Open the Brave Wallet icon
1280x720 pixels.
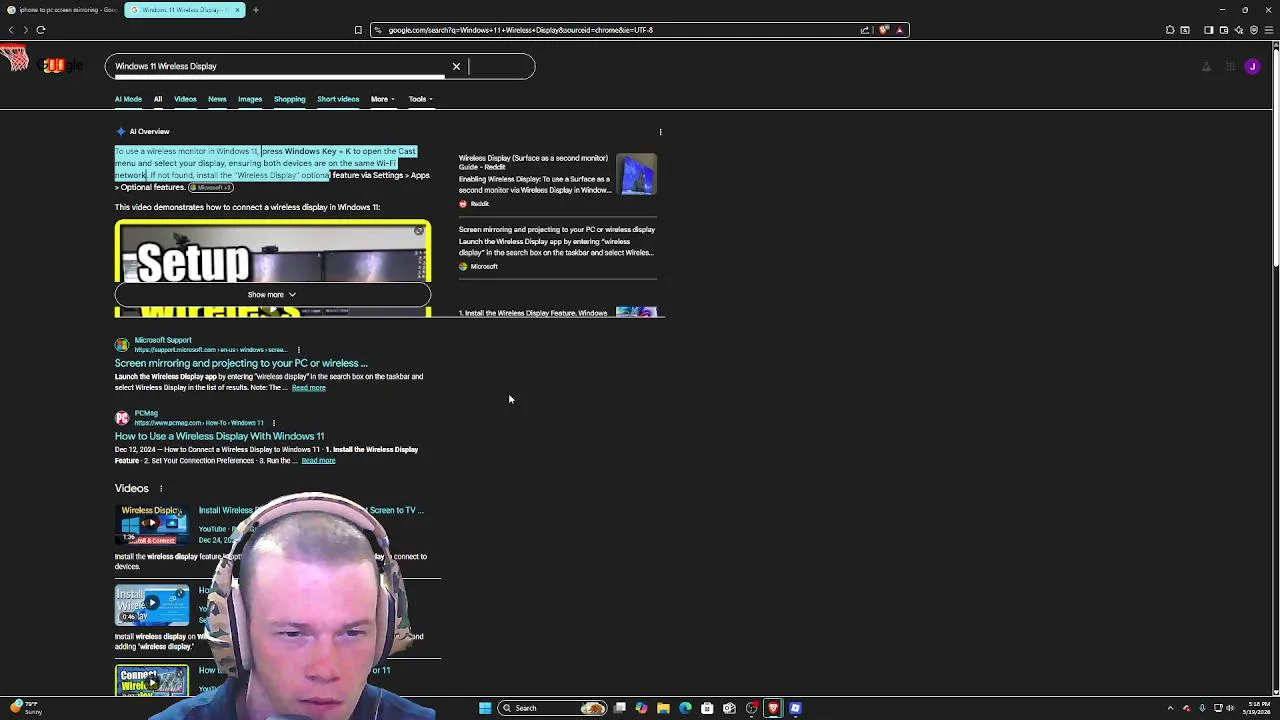tap(1223, 30)
